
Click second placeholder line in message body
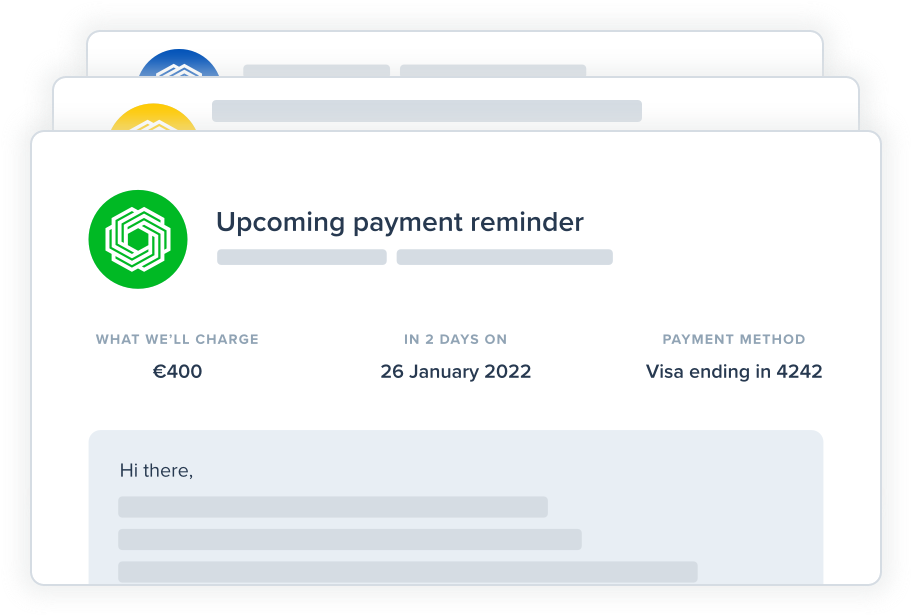350,539
